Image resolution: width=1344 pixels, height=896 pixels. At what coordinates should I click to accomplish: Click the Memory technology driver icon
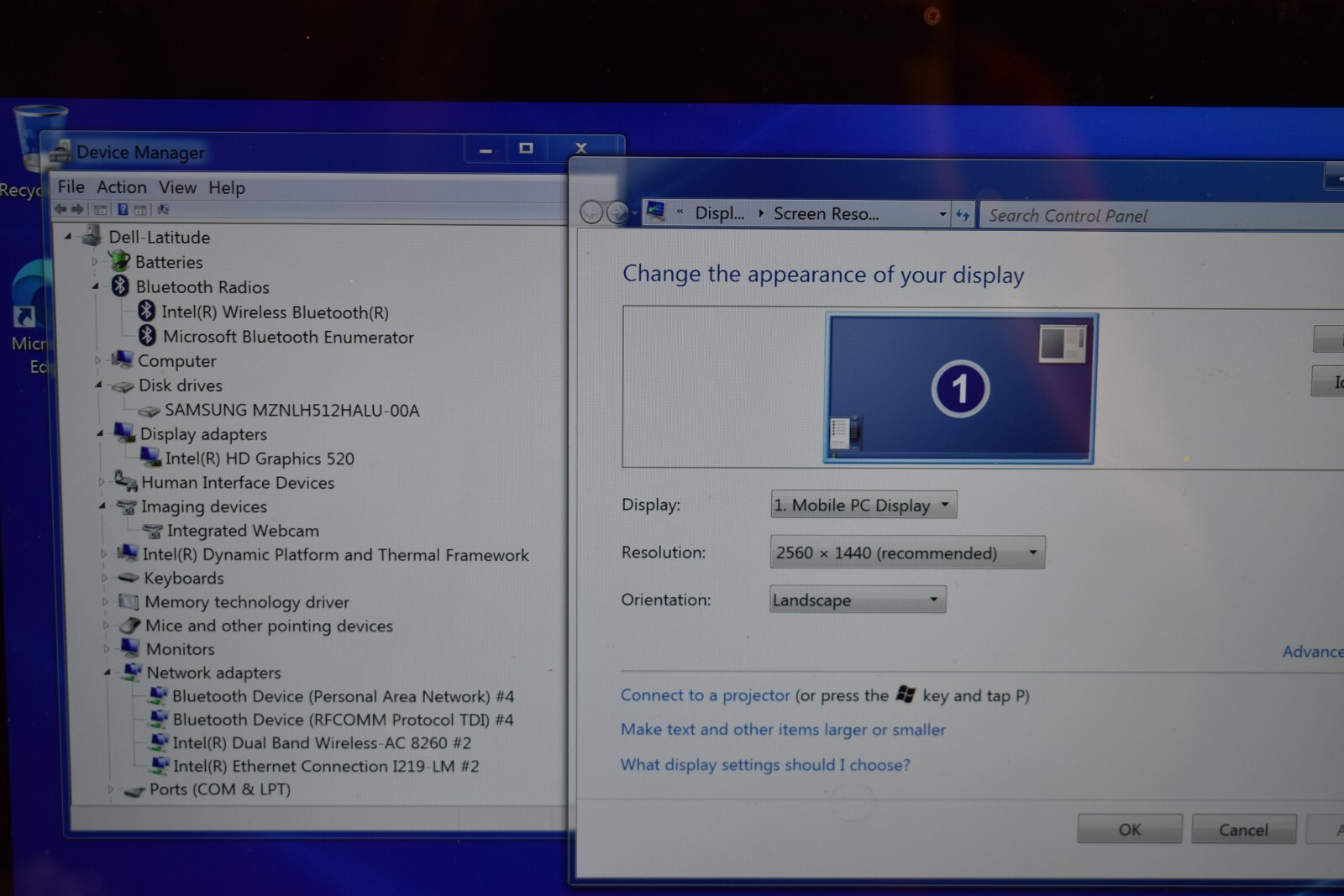point(129,601)
